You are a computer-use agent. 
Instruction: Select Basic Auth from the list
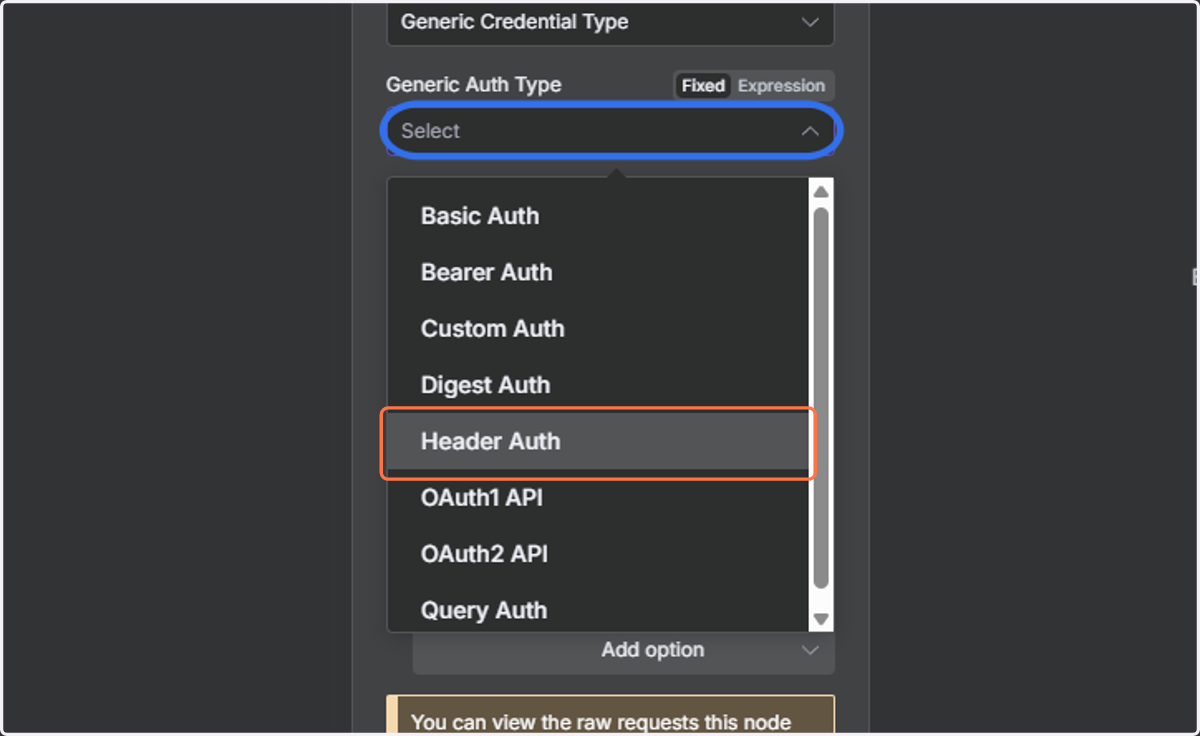tap(598, 216)
